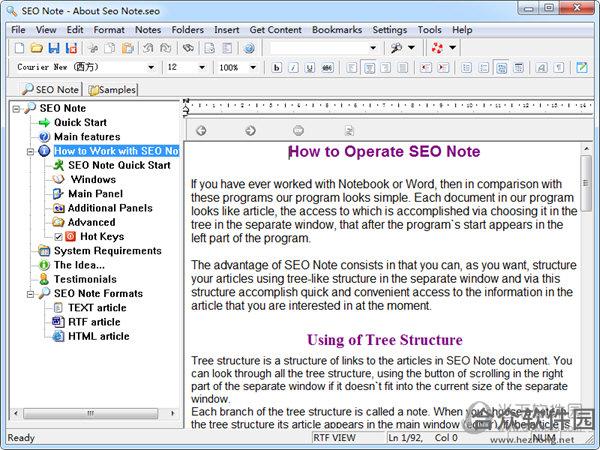Image resolution: width=600 pixels, height=450 pixels.
Task: Select the RTF article note
Action: click(94, 322)
